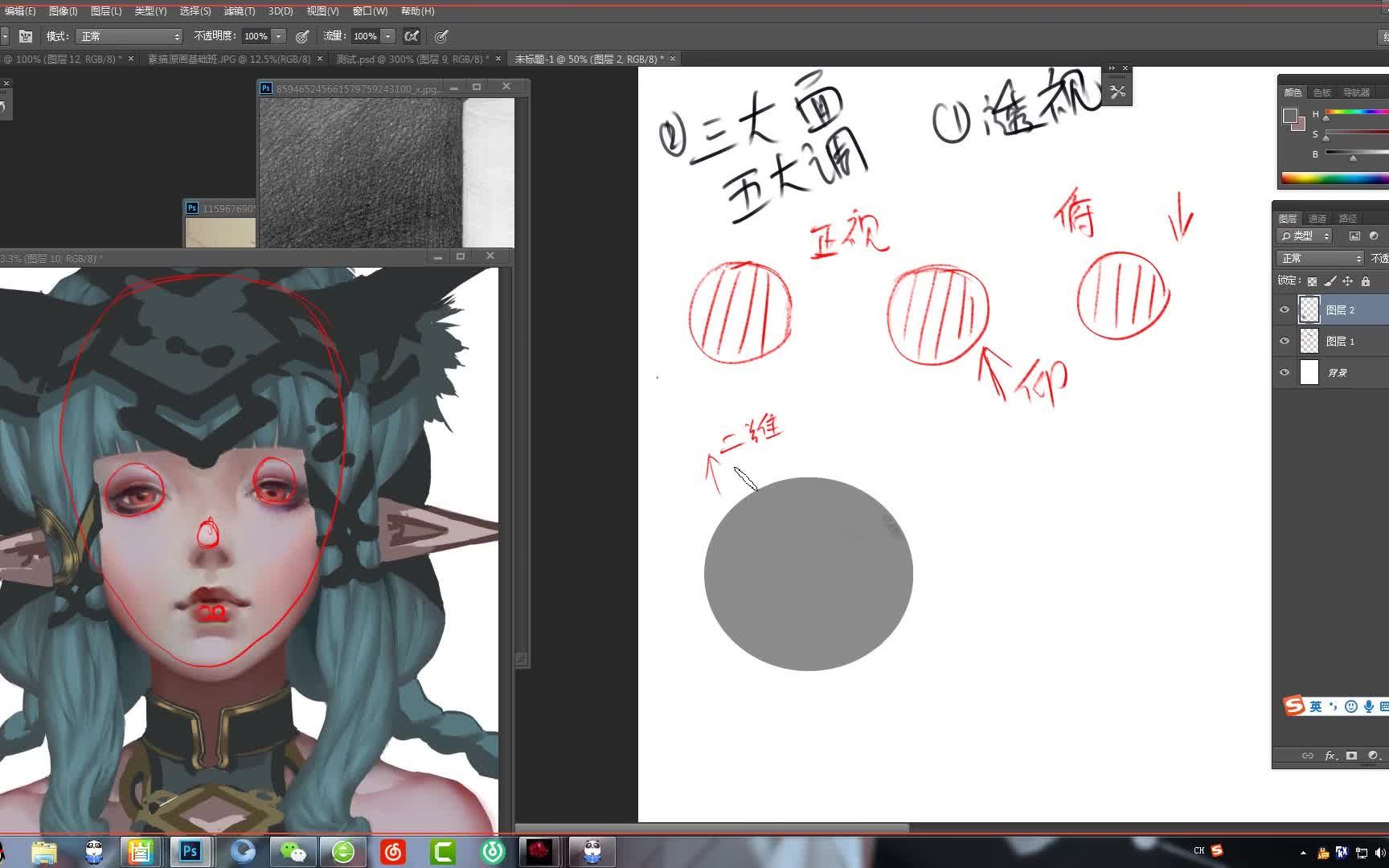Switch to 通道 channels tab
The height and width of the screenshot is (868, 1389).
pyautogui.click(x=1317, y=219)
